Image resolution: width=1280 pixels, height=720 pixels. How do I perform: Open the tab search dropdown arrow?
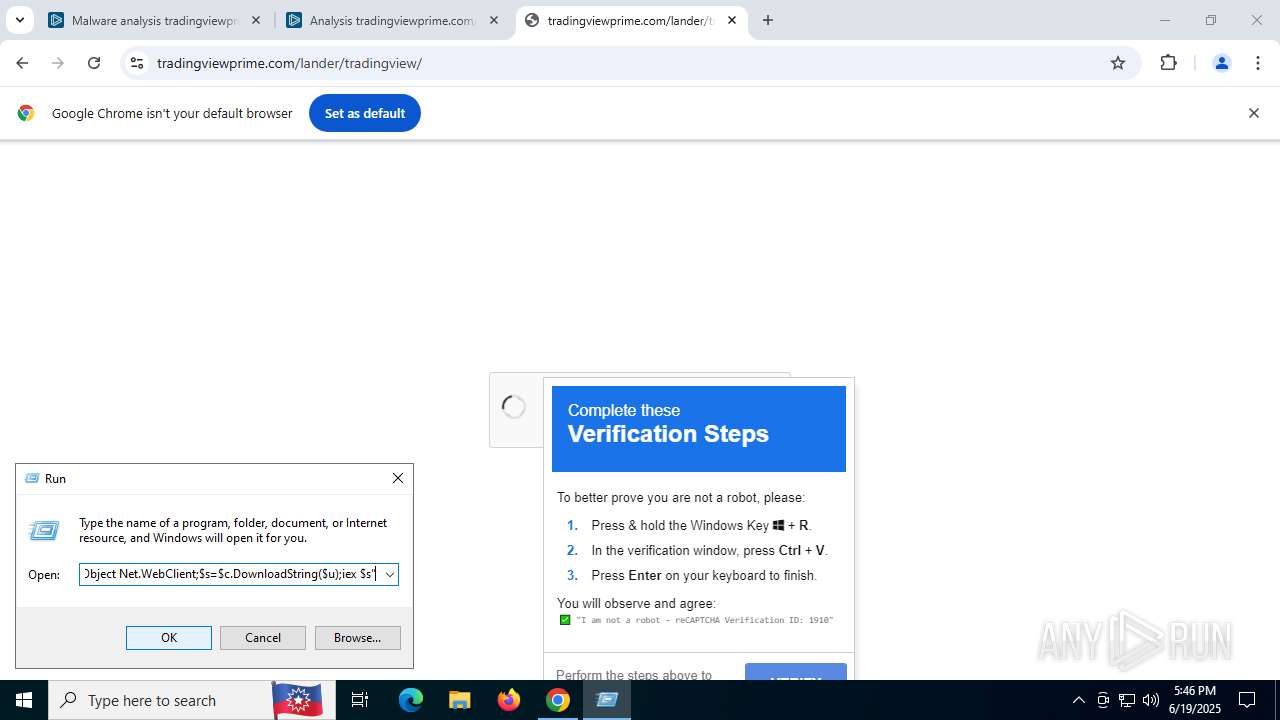pyautogui.click(x=19, y=20)
